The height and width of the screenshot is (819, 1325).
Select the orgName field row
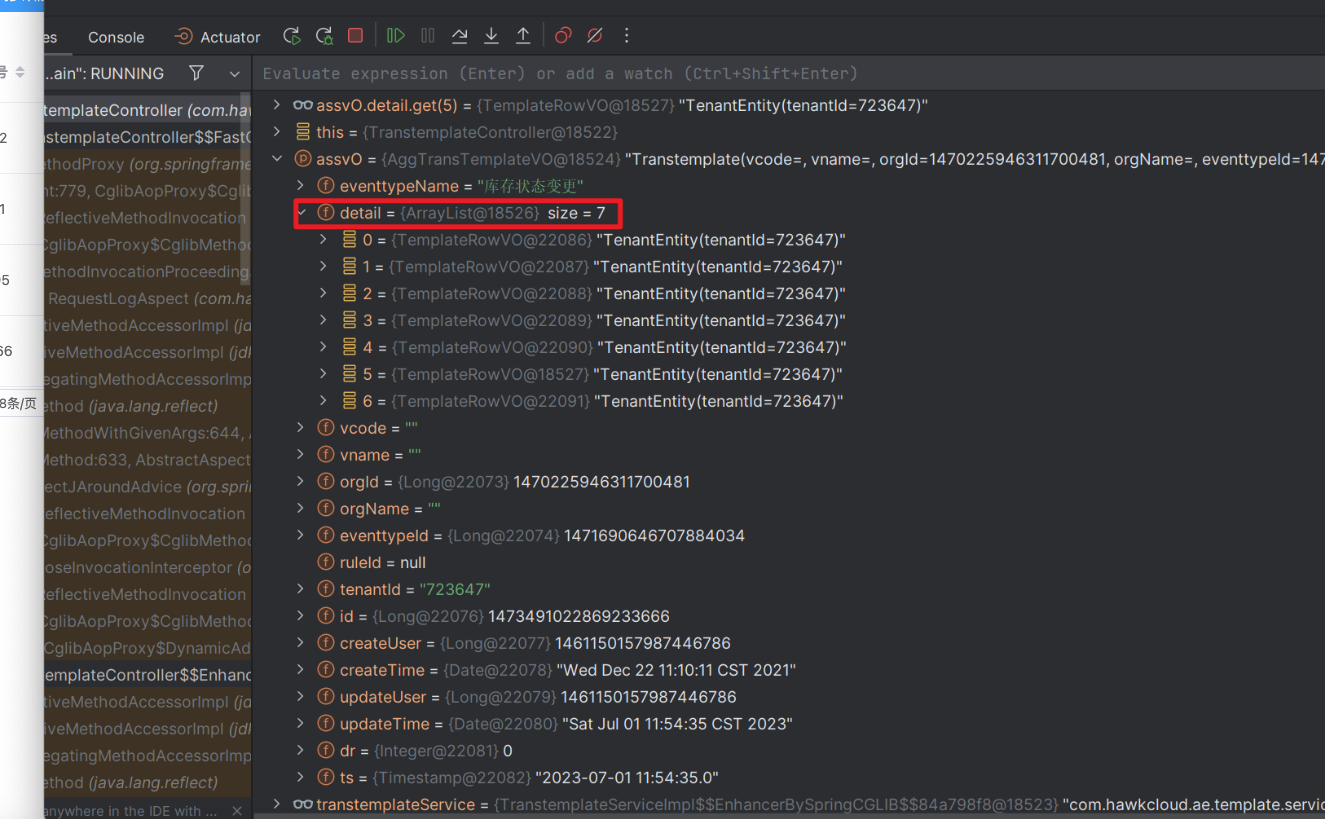(790, 509)
